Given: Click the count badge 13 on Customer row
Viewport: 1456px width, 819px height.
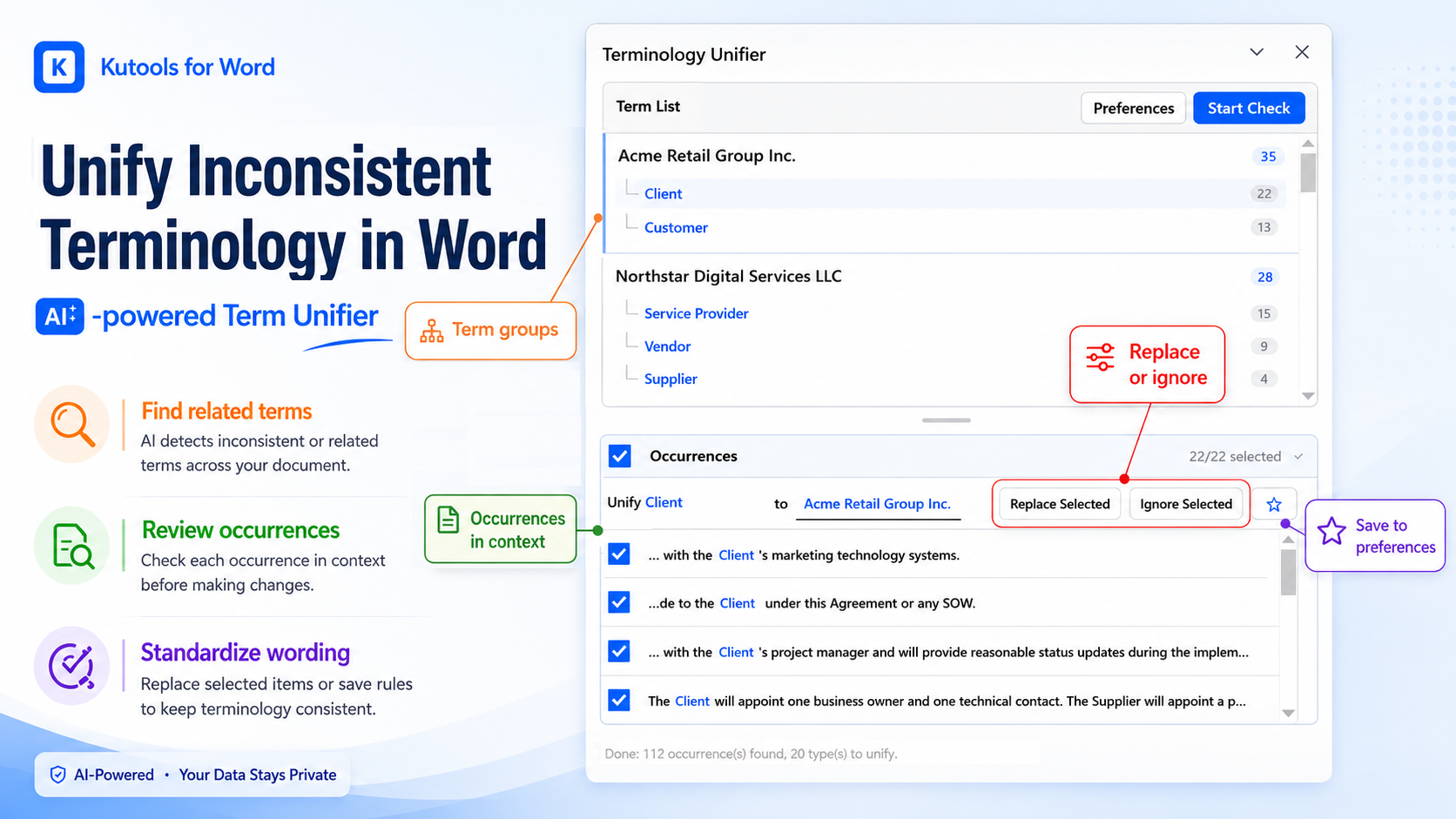Looking at the screenshot, I should 1264,227.
